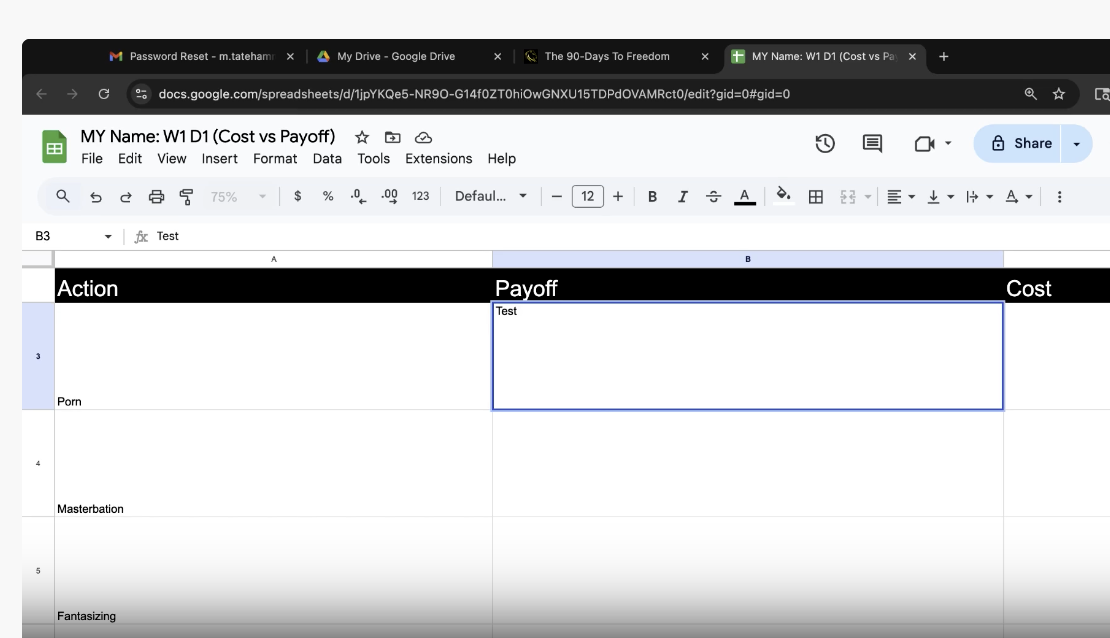Screen dimensions: 1110x638
Task: Increase the font size with plus button
Action: pyautogui.click(x=618, y=196)
